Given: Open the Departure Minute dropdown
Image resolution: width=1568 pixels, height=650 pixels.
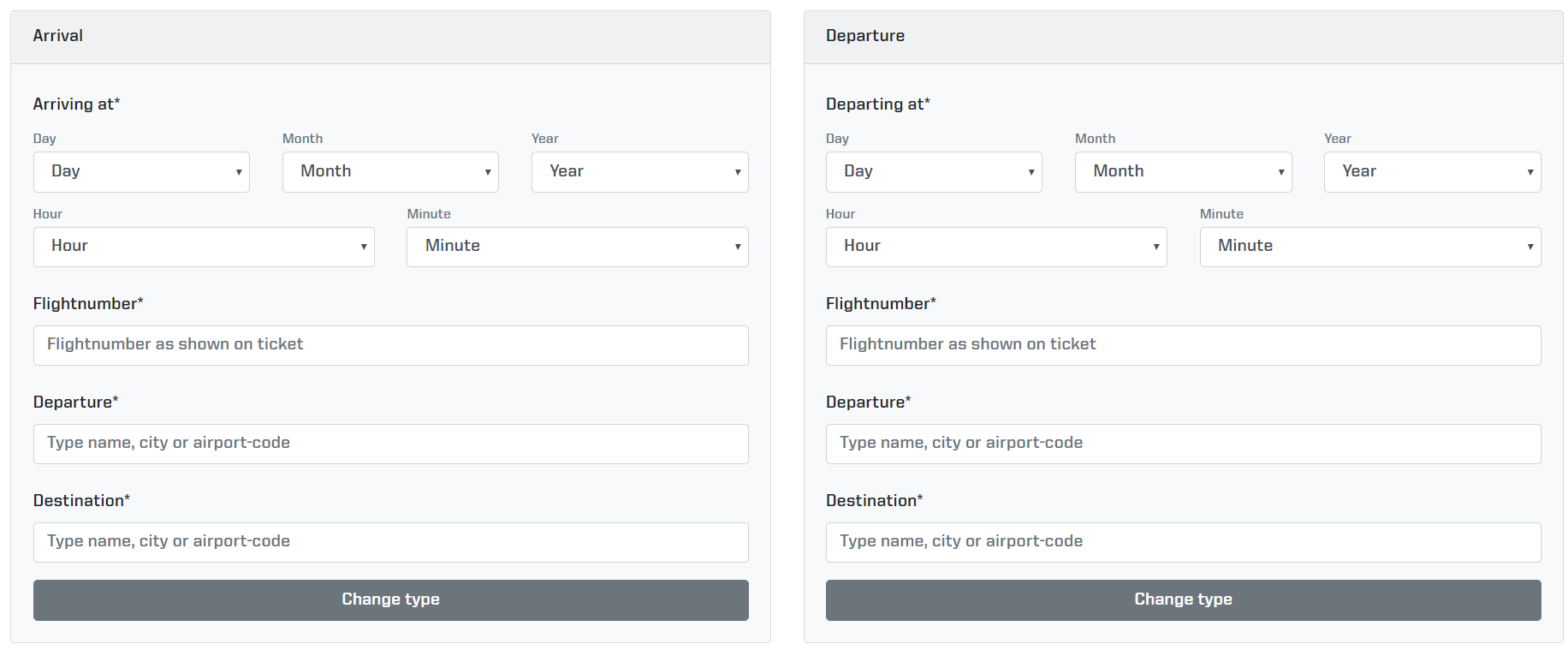Looking at the screenshot, I should click(1369, 247).
